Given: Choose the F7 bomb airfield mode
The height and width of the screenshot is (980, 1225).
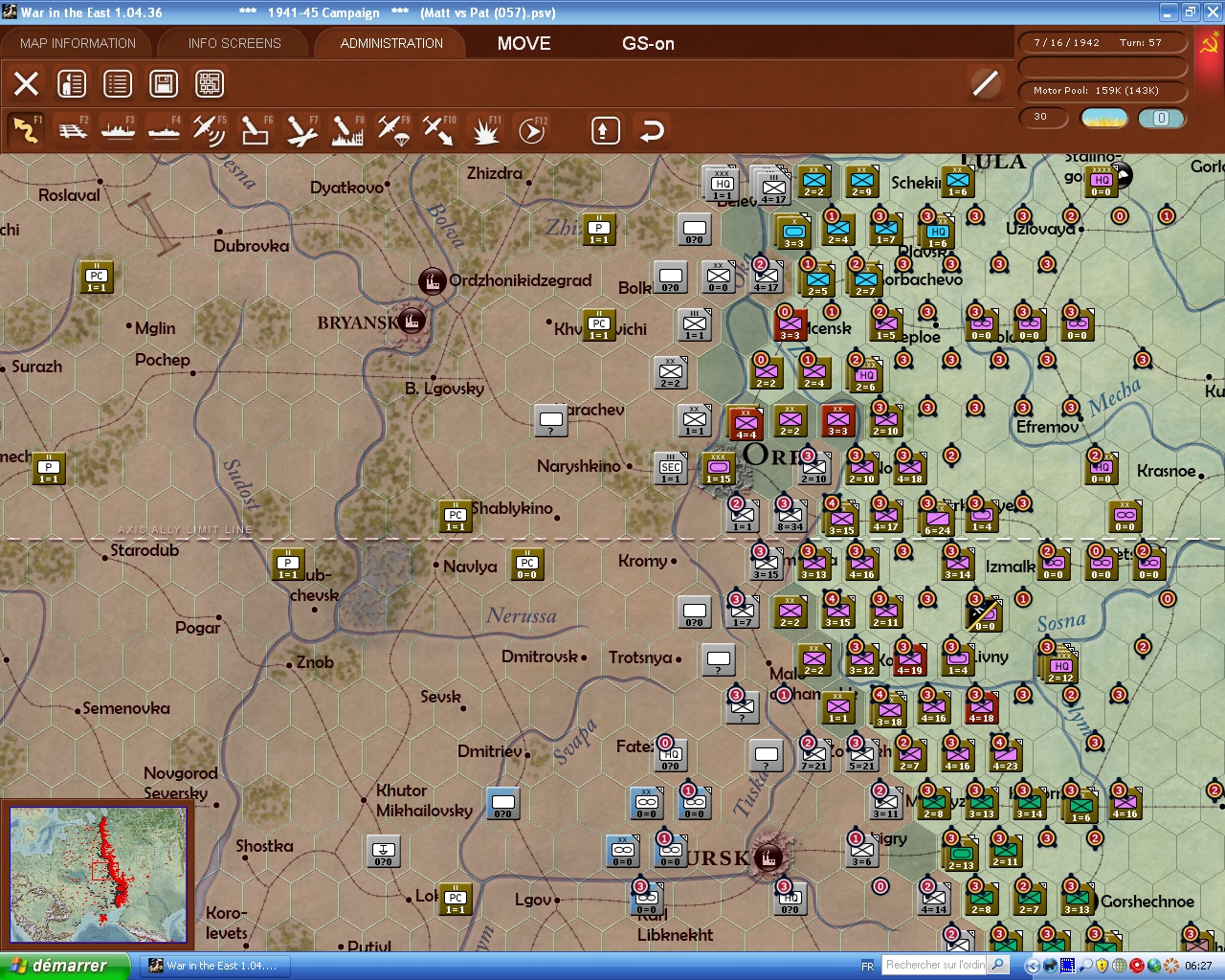Looking at the screenshot, I should pyautogui.click(x=301, y=130).
